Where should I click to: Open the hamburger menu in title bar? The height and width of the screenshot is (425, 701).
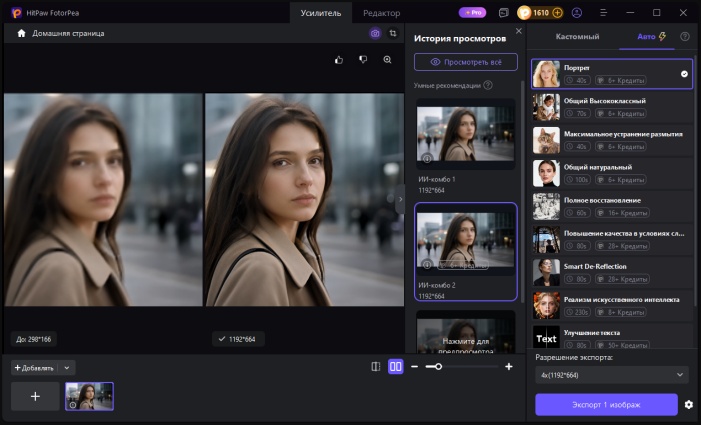click(603, 13)
